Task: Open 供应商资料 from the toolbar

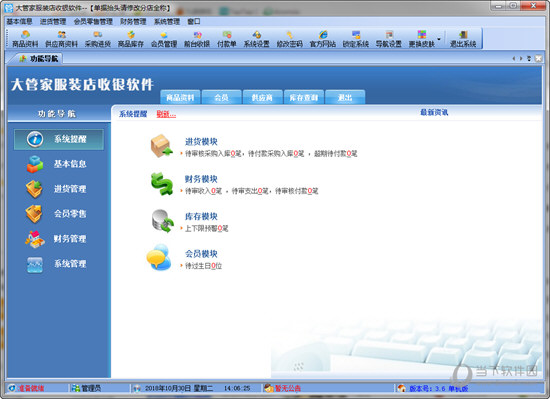Action: [61, 39]
